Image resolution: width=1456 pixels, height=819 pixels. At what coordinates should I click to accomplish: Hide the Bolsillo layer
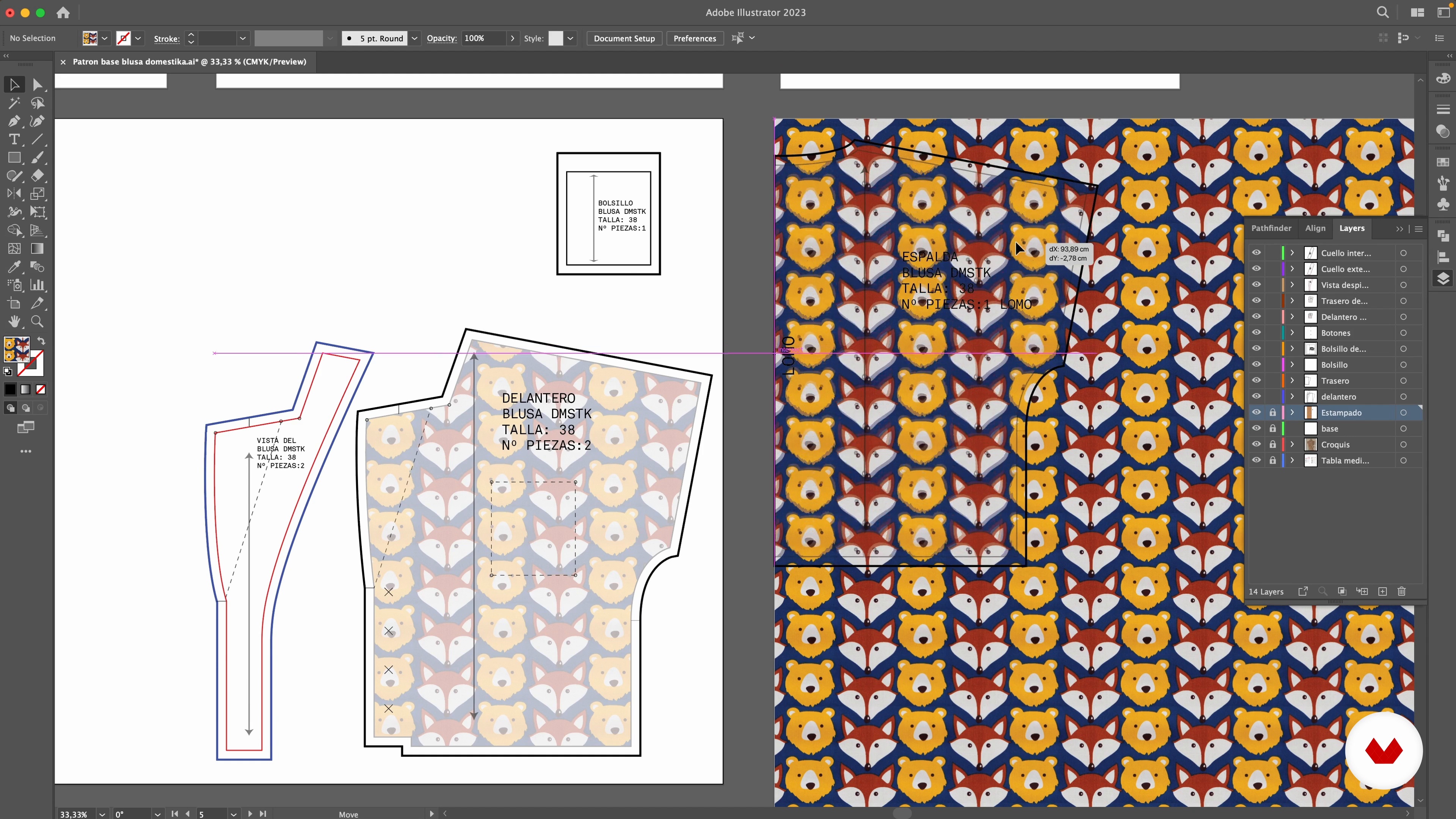pyautogui.click(x=1256, y=364)
